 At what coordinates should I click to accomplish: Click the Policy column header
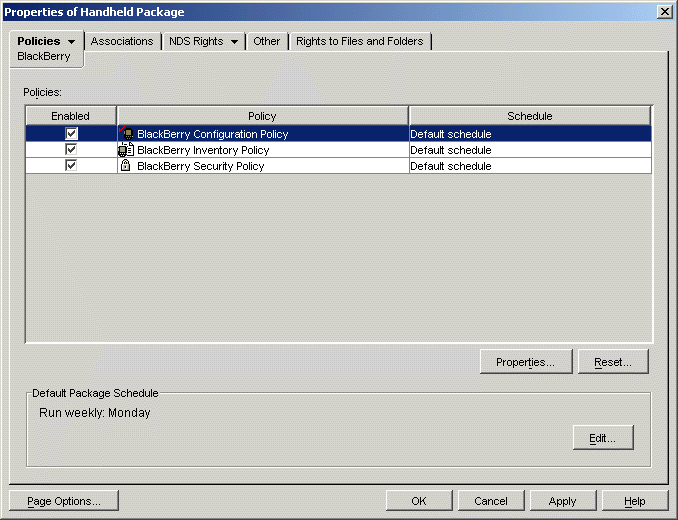[262, 116]
